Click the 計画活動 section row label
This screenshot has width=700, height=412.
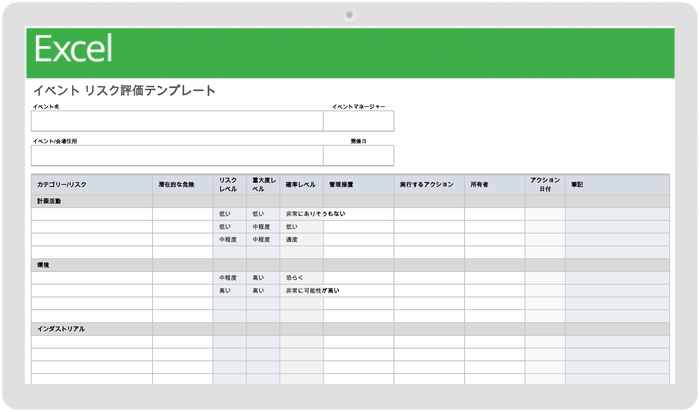(x=49, y=201)
